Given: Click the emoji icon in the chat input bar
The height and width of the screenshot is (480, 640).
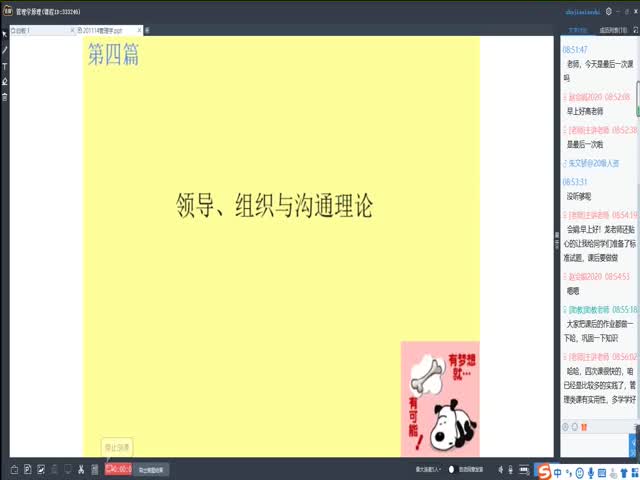Looking at the screenshot, I should point(575,427).
